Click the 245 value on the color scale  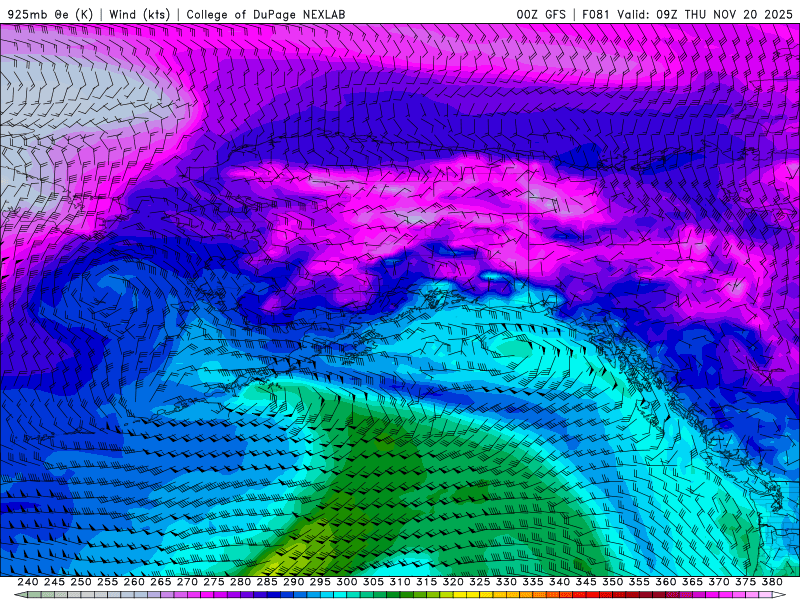pos(54,582)
